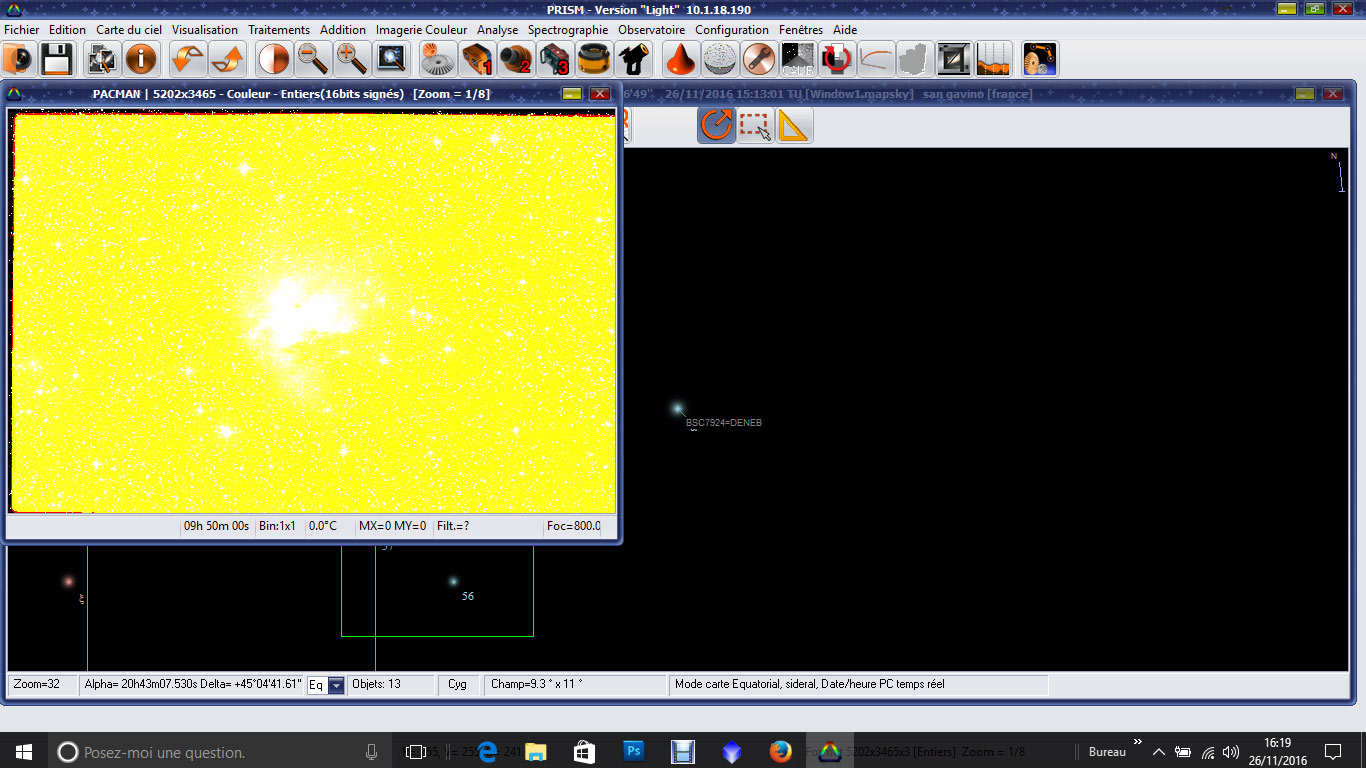Screen dimensions: 1366x768
Task: Click the wrench settings icon
Action: click(x=759, y=60)
